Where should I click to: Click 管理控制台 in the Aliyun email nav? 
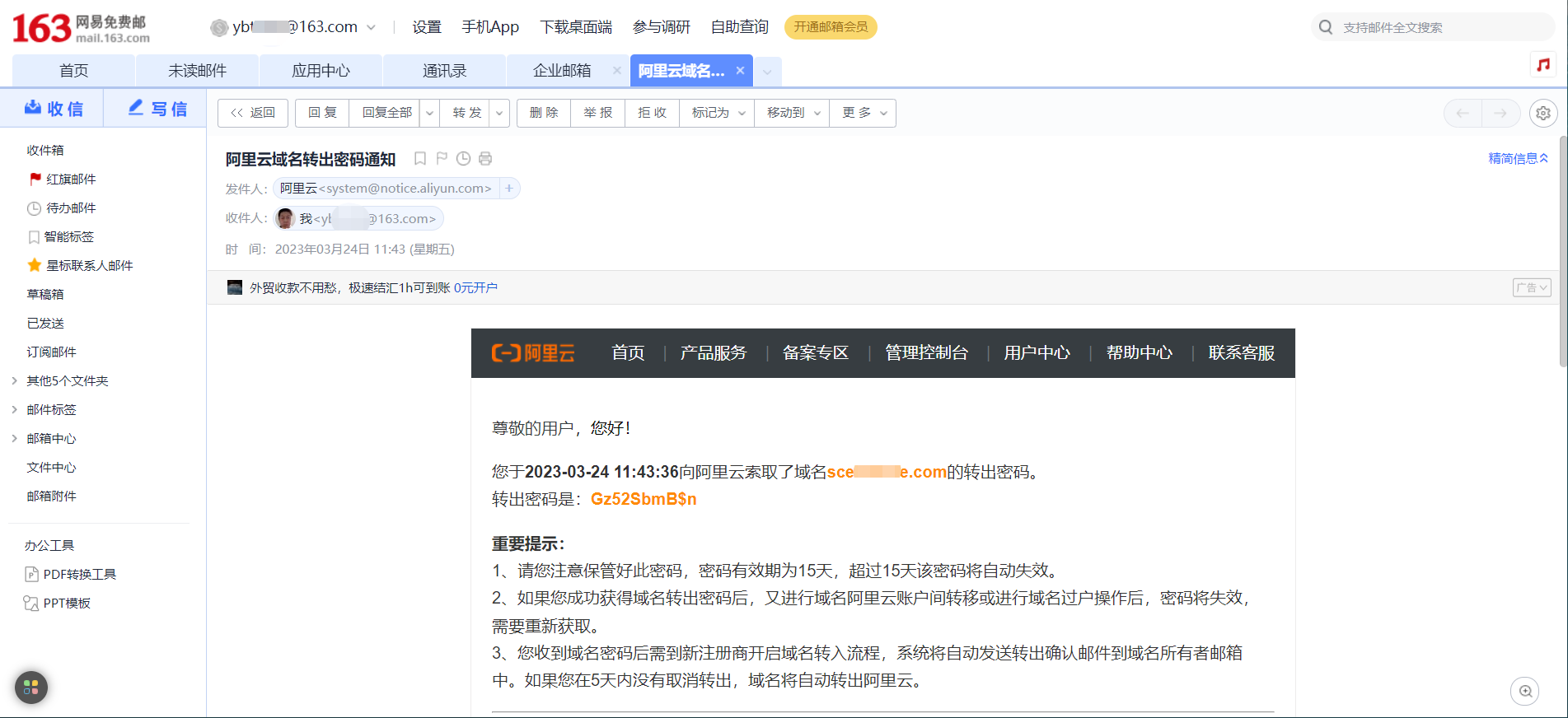pos(926,353)
